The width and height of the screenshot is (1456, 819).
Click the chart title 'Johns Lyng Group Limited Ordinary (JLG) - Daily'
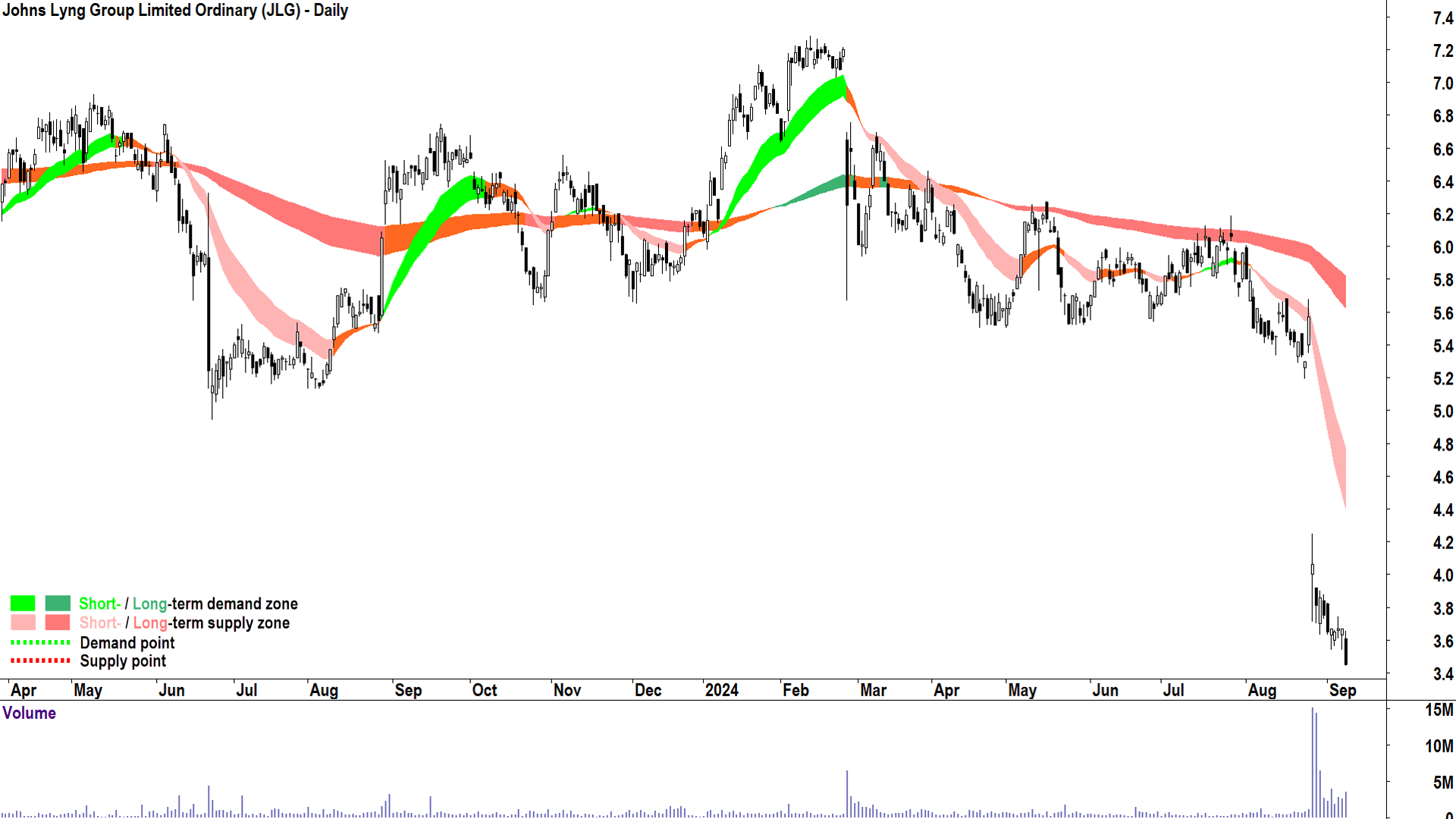[x=175, y=11]
